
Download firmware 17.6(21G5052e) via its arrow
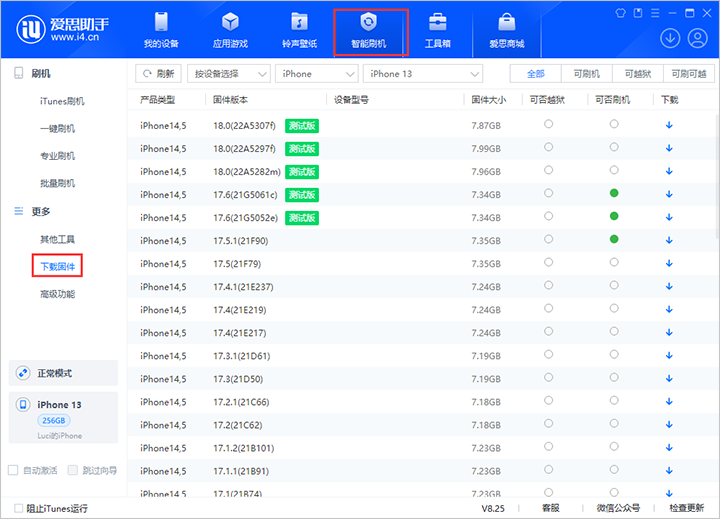[669, 217]
